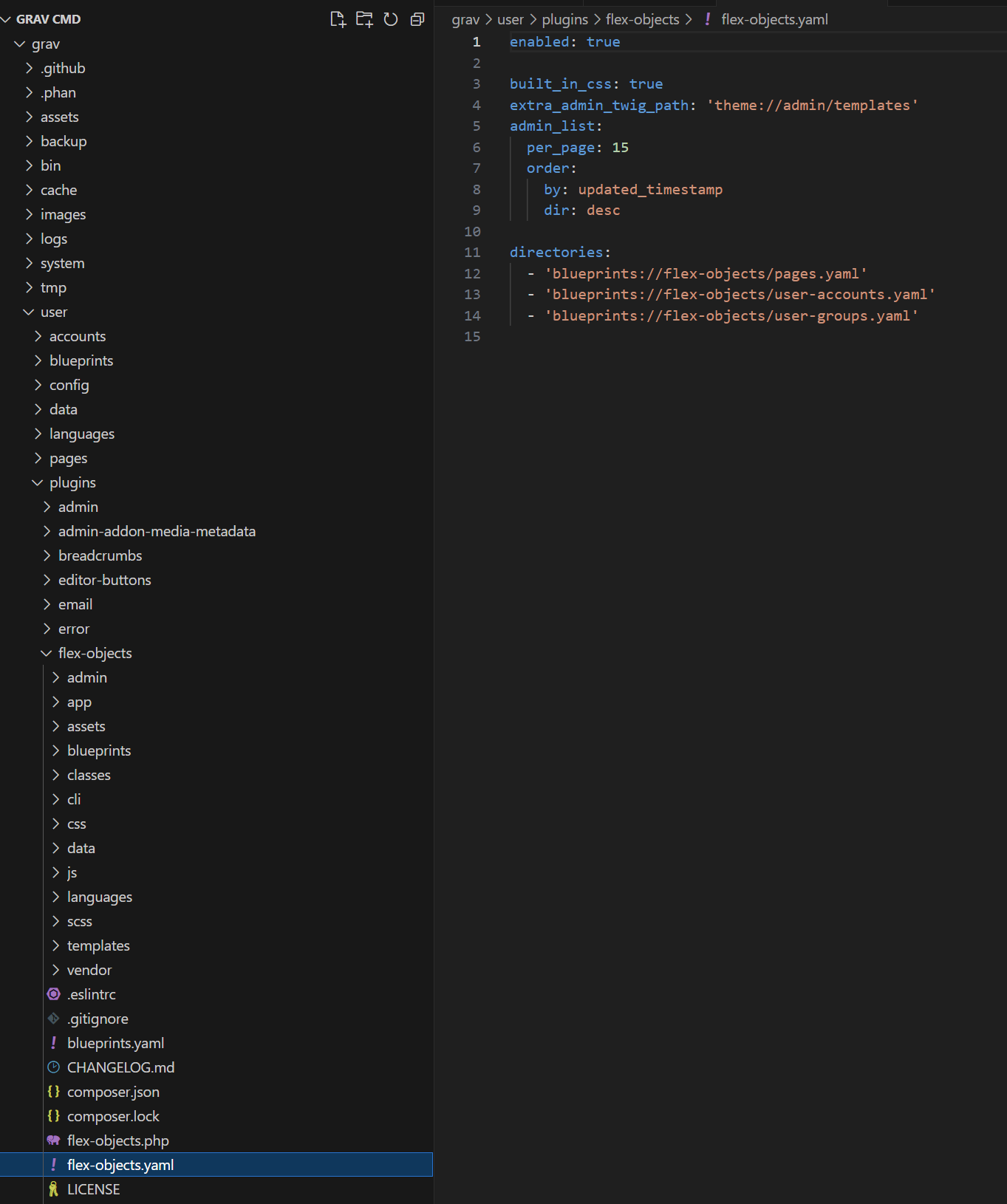Viewport: 1007px width, 1204px height.
Task: Refresh the explorer with the refresh icon
Action: (391, 19)
